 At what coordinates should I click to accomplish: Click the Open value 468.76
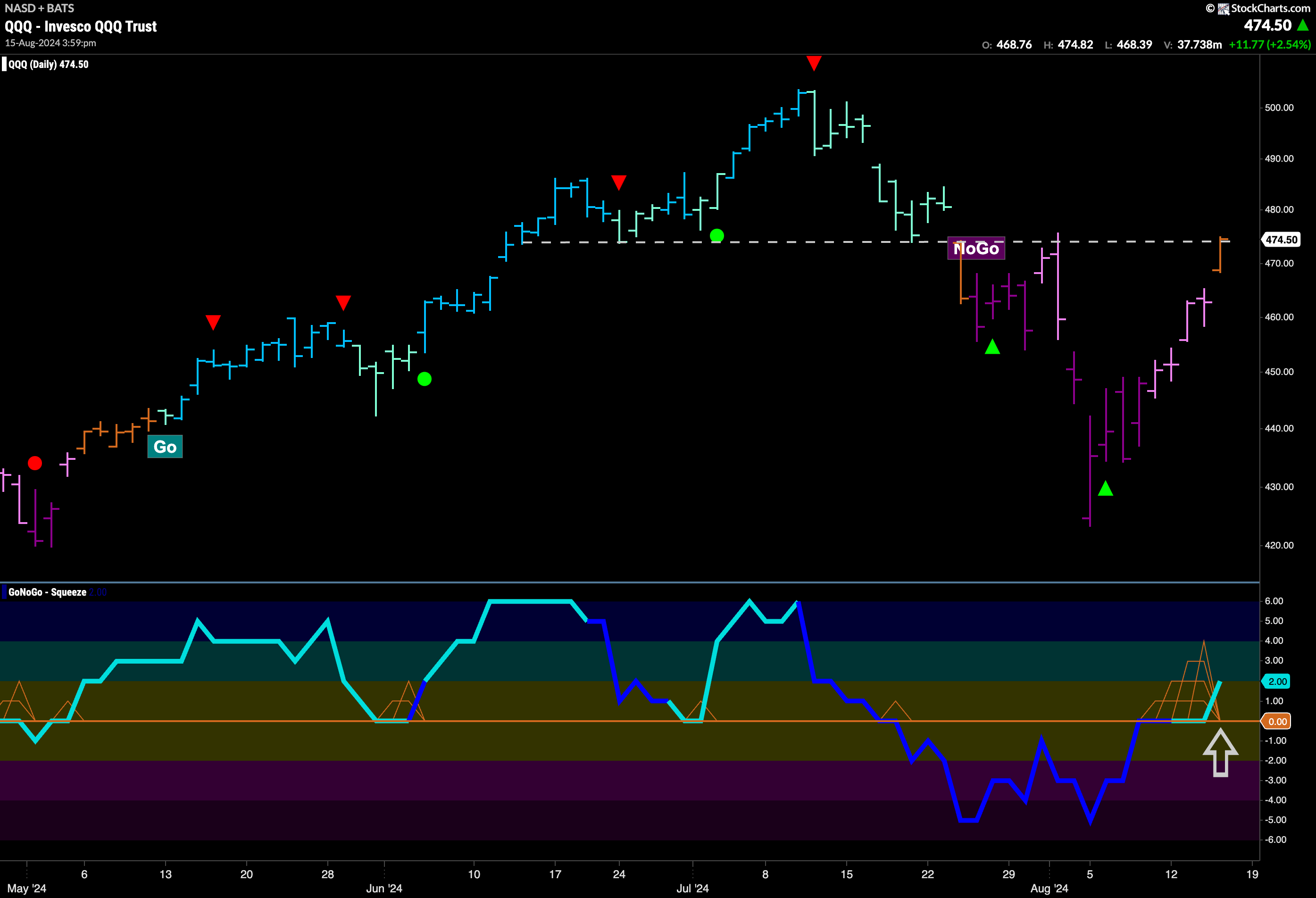click(x=1014, y=44)
